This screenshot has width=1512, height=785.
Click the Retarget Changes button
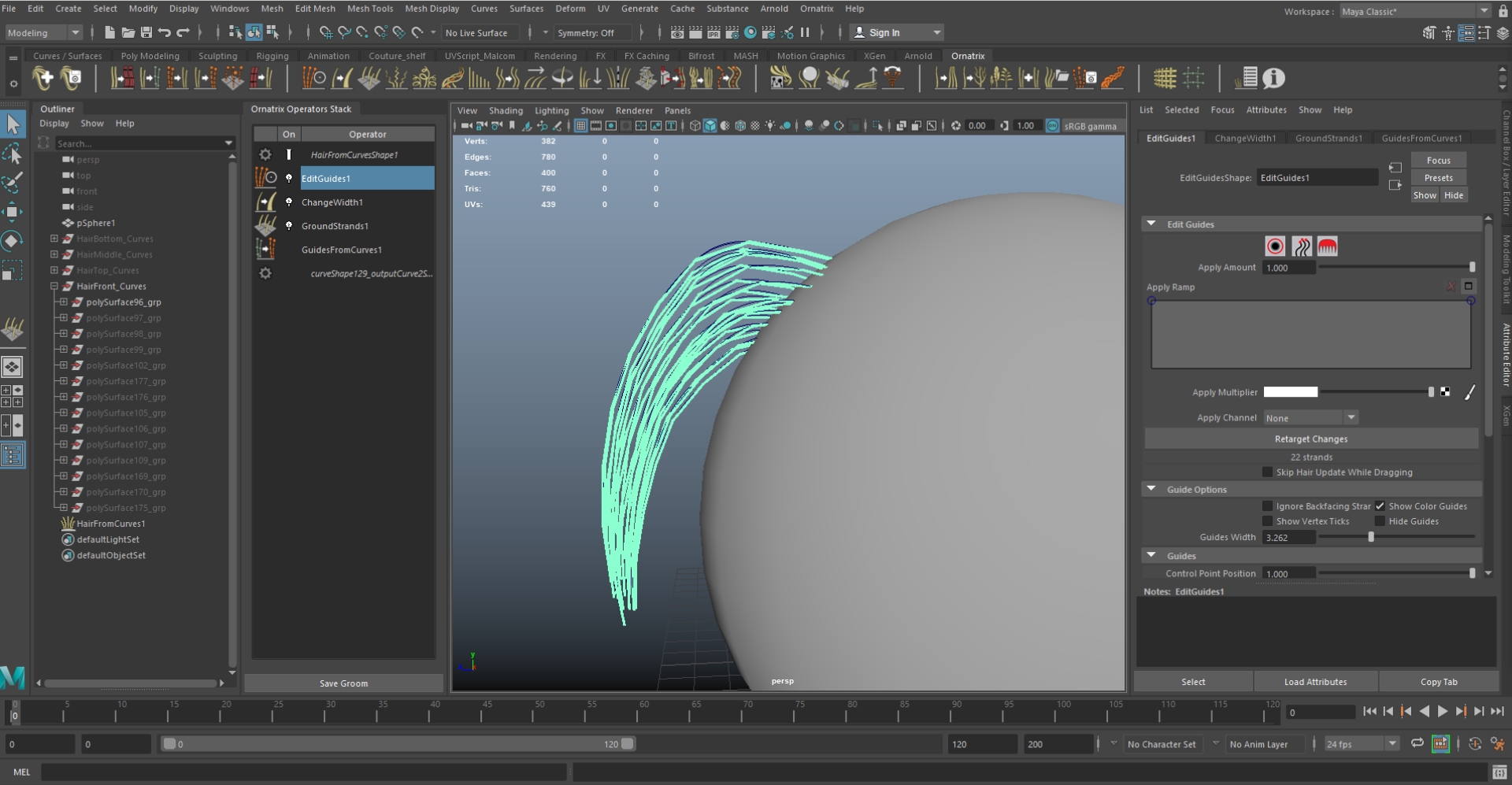pos(1310,439)
